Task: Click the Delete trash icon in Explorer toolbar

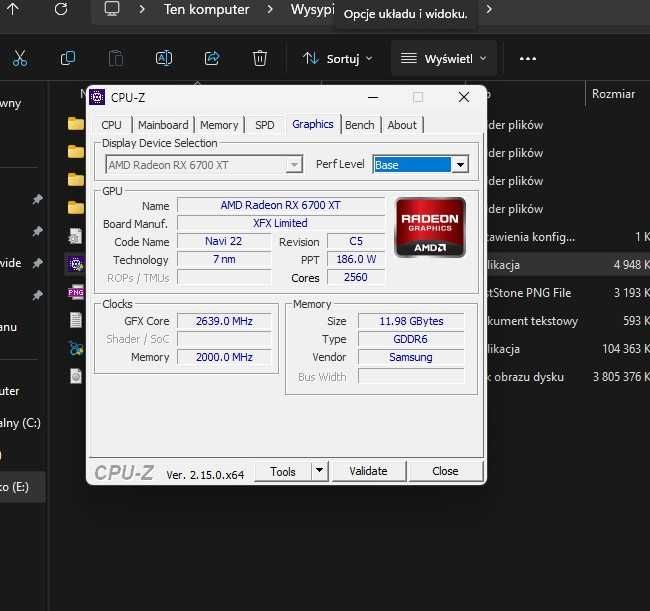Action: [260, 58]
